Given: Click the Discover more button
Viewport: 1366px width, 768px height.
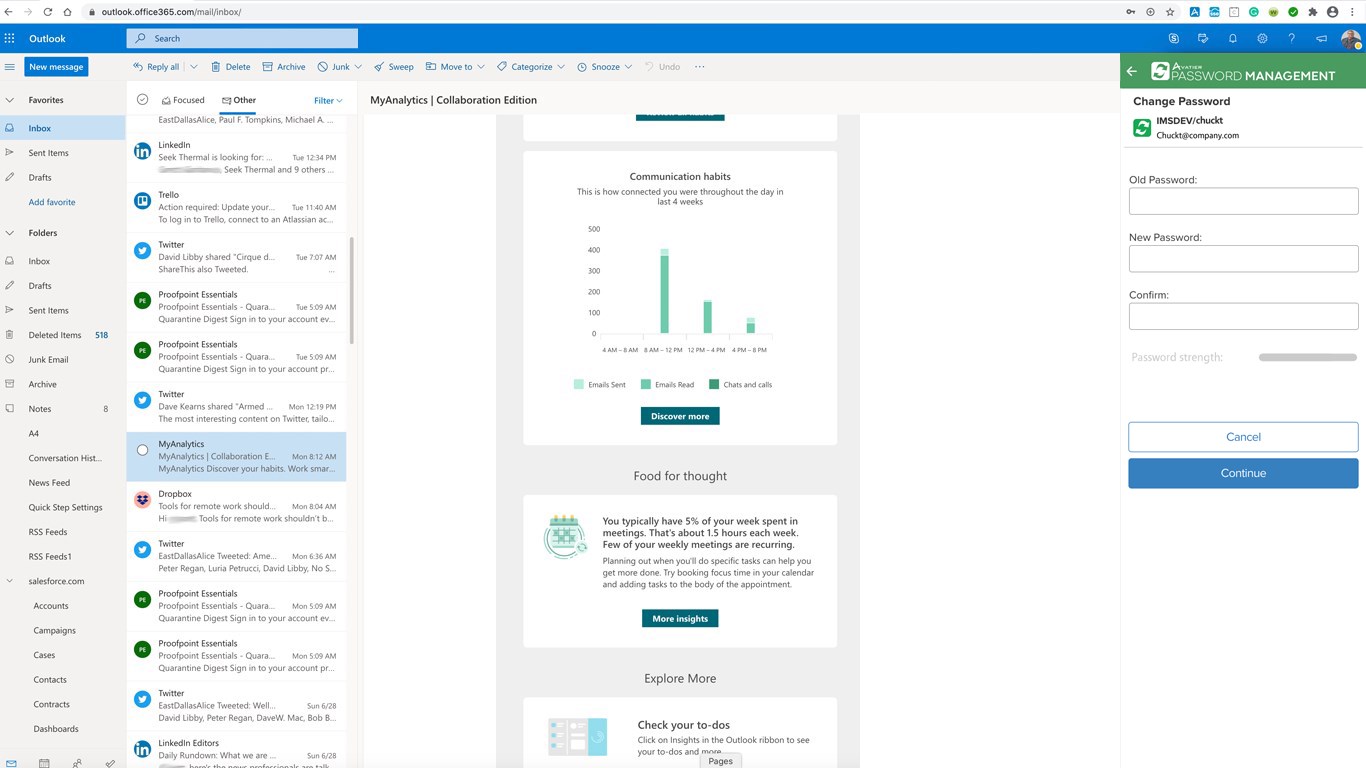Looking at the screenshot, I should click(680, 416).
